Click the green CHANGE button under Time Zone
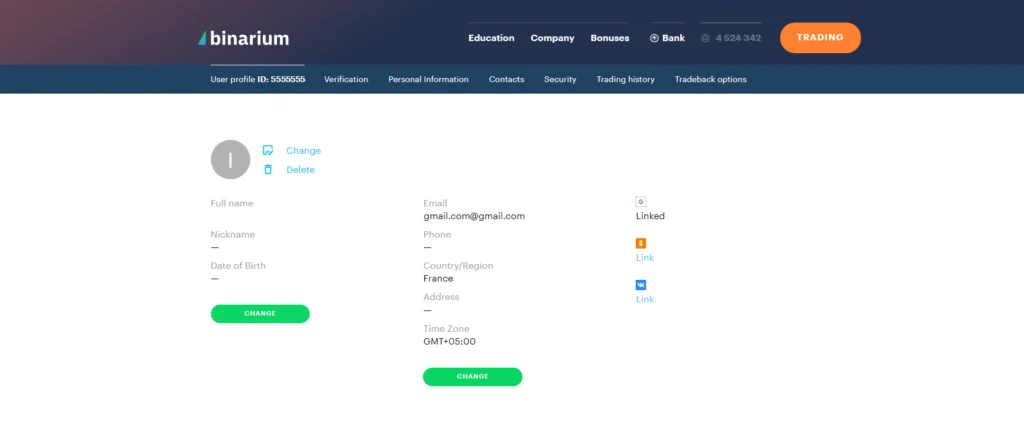1024x448 pixels. point(472,377)
